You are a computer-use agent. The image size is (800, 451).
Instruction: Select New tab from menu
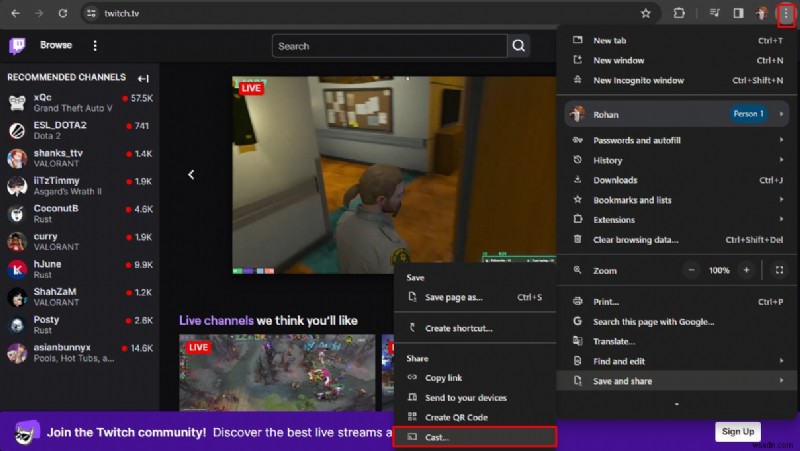[x=678, y=40]
